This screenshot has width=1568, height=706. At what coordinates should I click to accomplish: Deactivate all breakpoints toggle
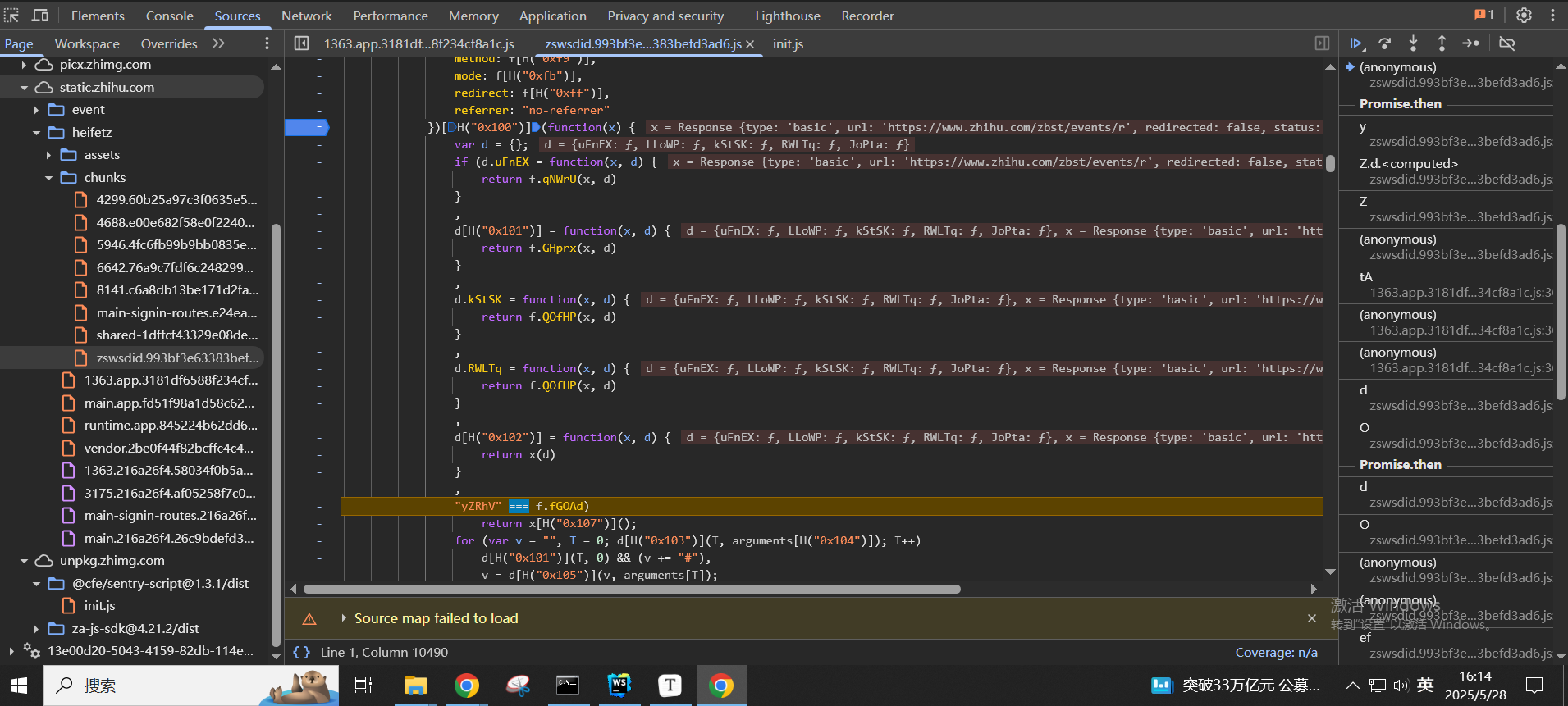tap(1507, 43)
